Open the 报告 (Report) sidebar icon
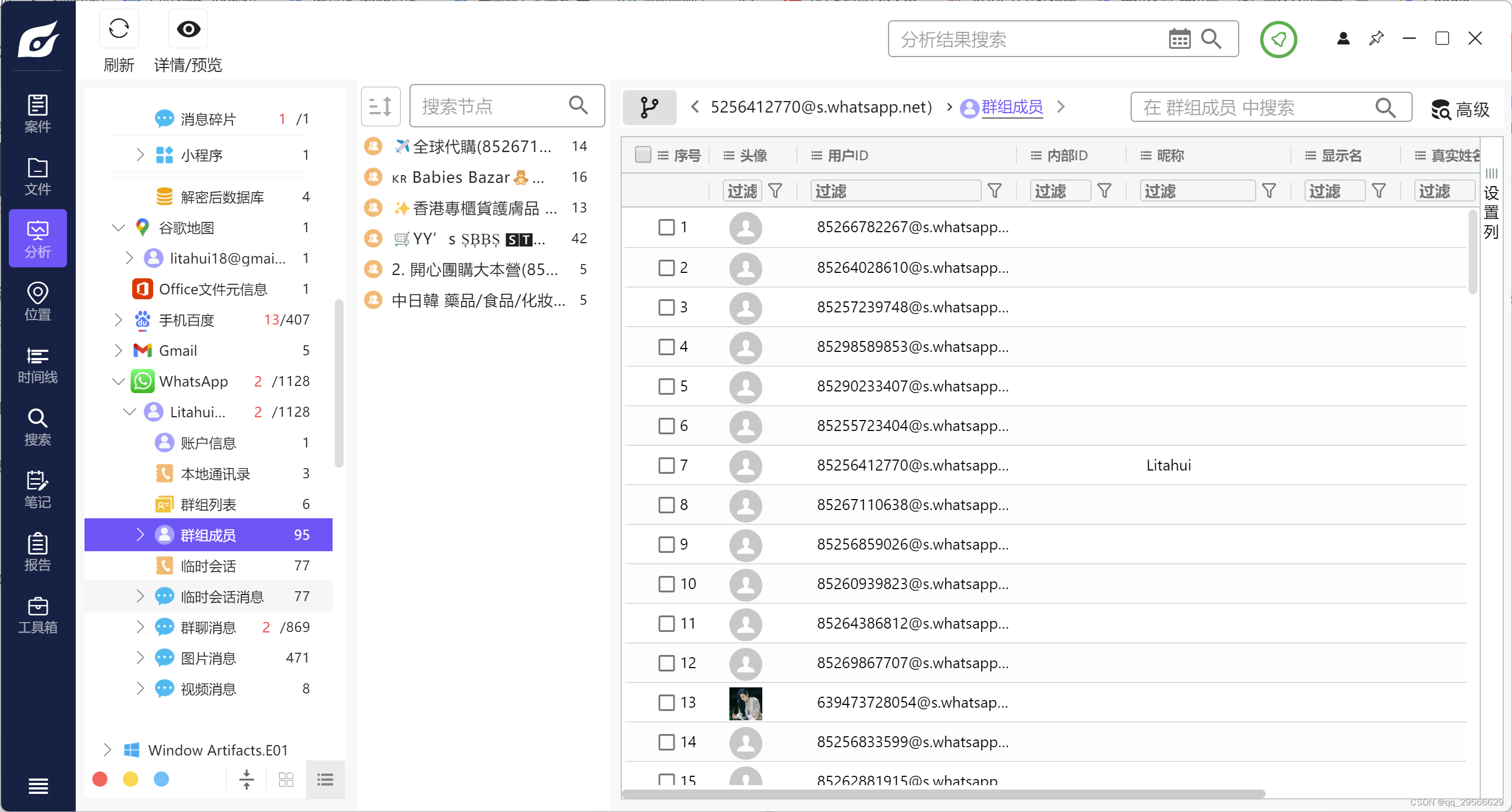The width and height of the screenshot is (1512, 812). point(37,552)
